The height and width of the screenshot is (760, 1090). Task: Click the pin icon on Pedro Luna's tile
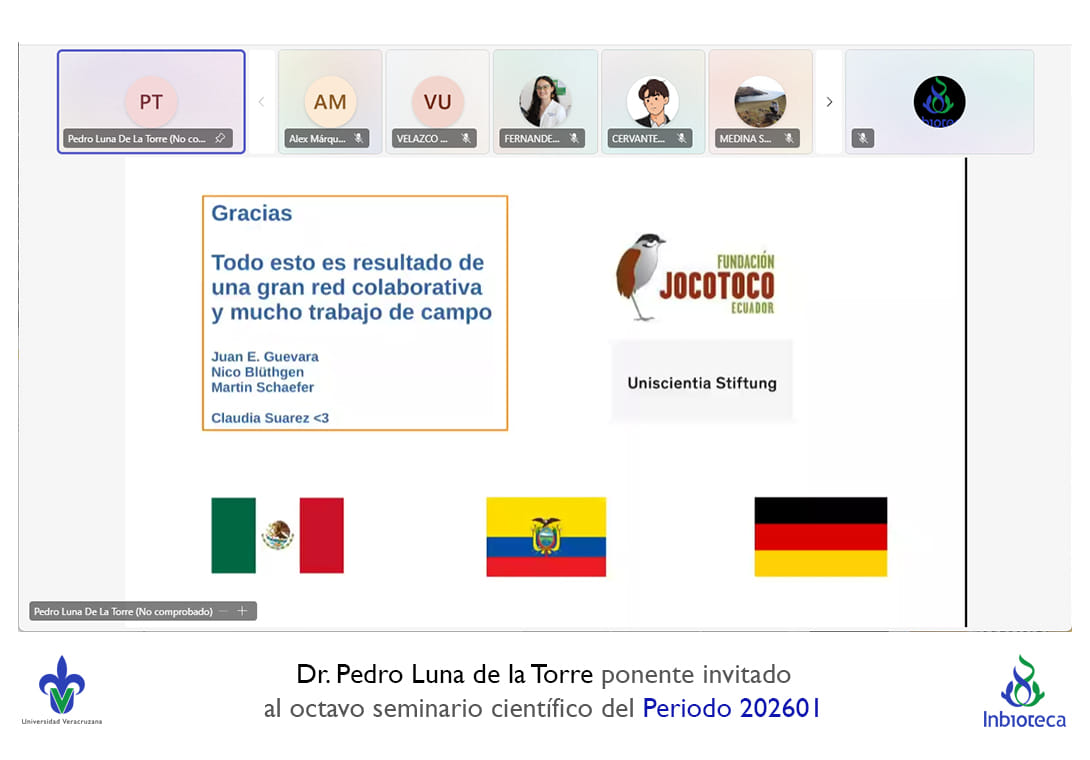[220, 139]
